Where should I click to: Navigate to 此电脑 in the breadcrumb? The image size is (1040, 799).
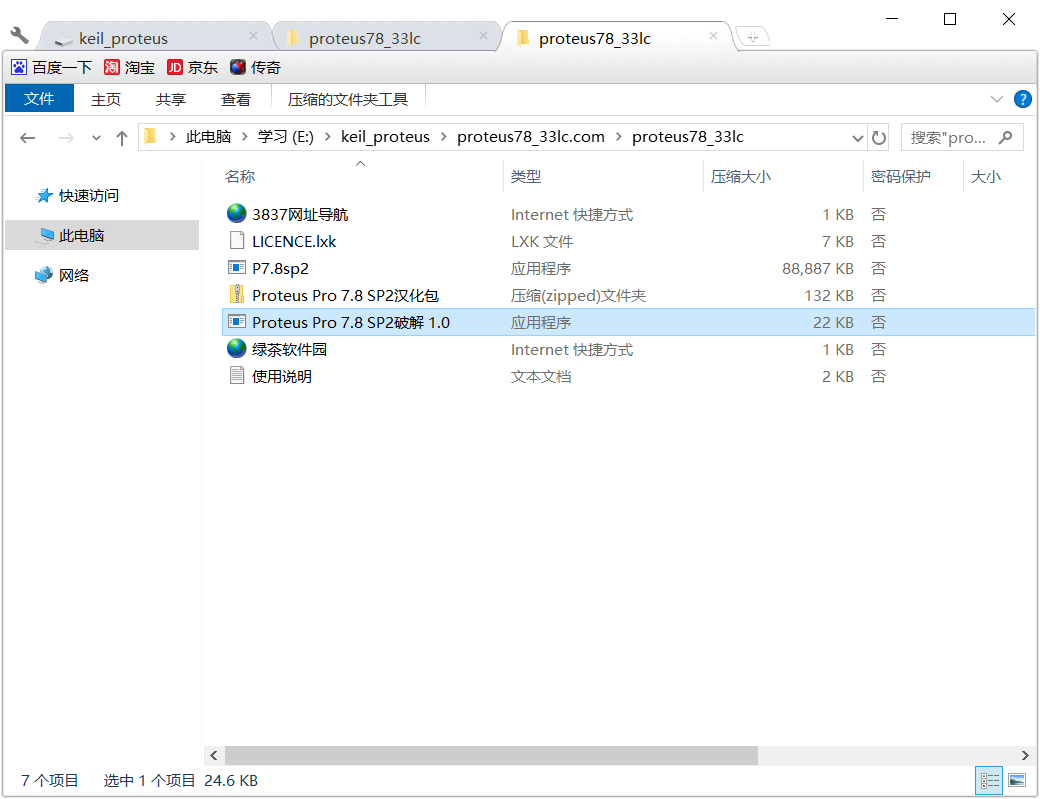pos(208,137)
